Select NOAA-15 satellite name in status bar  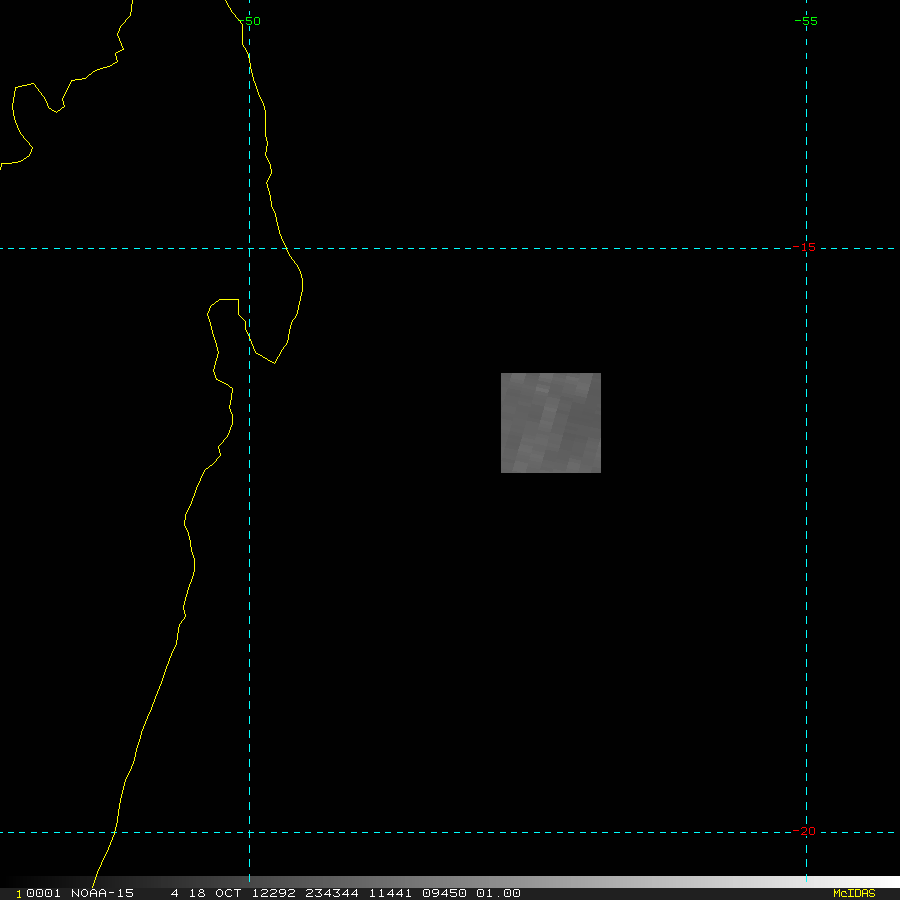click(x=102, y=893)
